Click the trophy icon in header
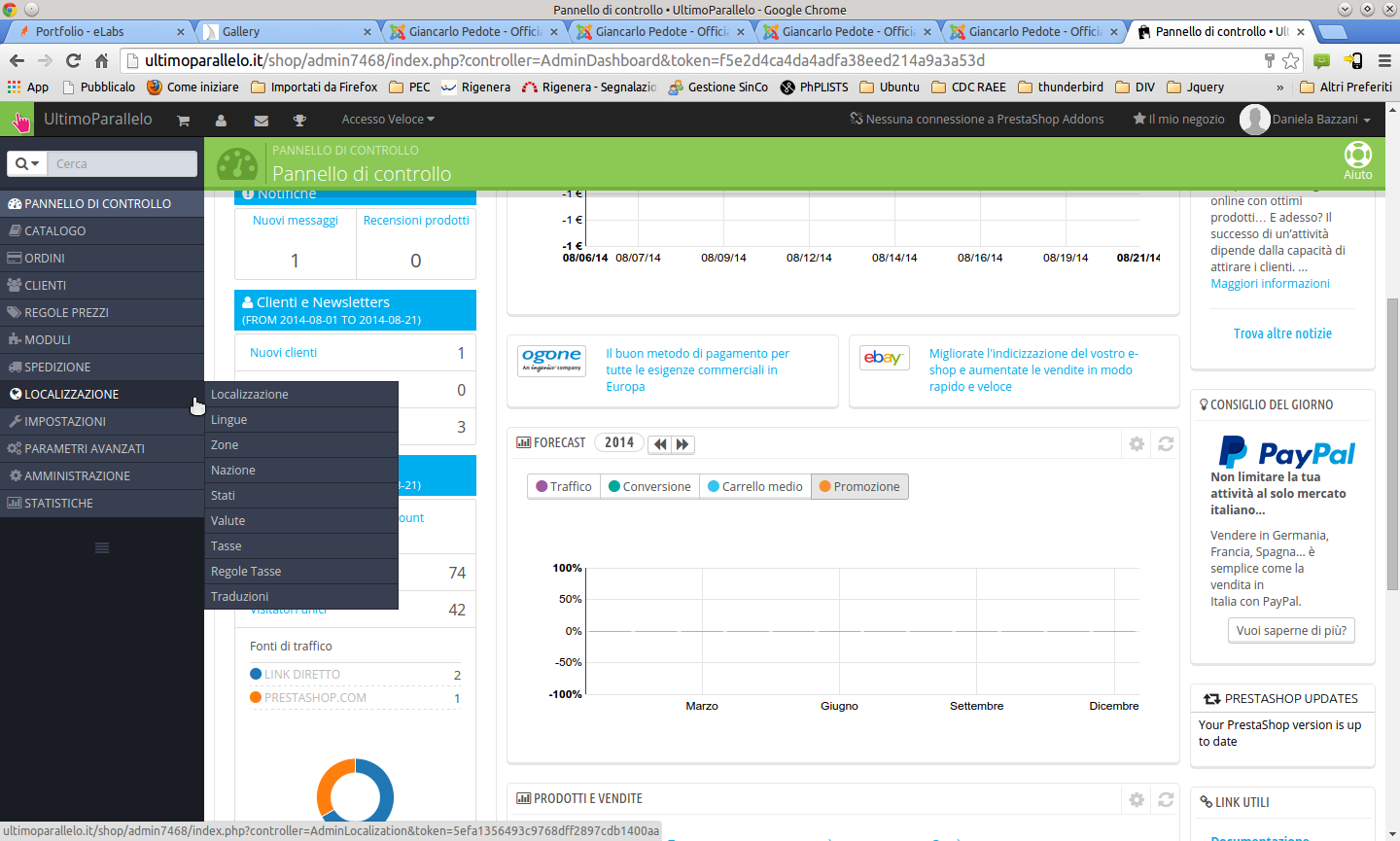 tap(299, 121)
